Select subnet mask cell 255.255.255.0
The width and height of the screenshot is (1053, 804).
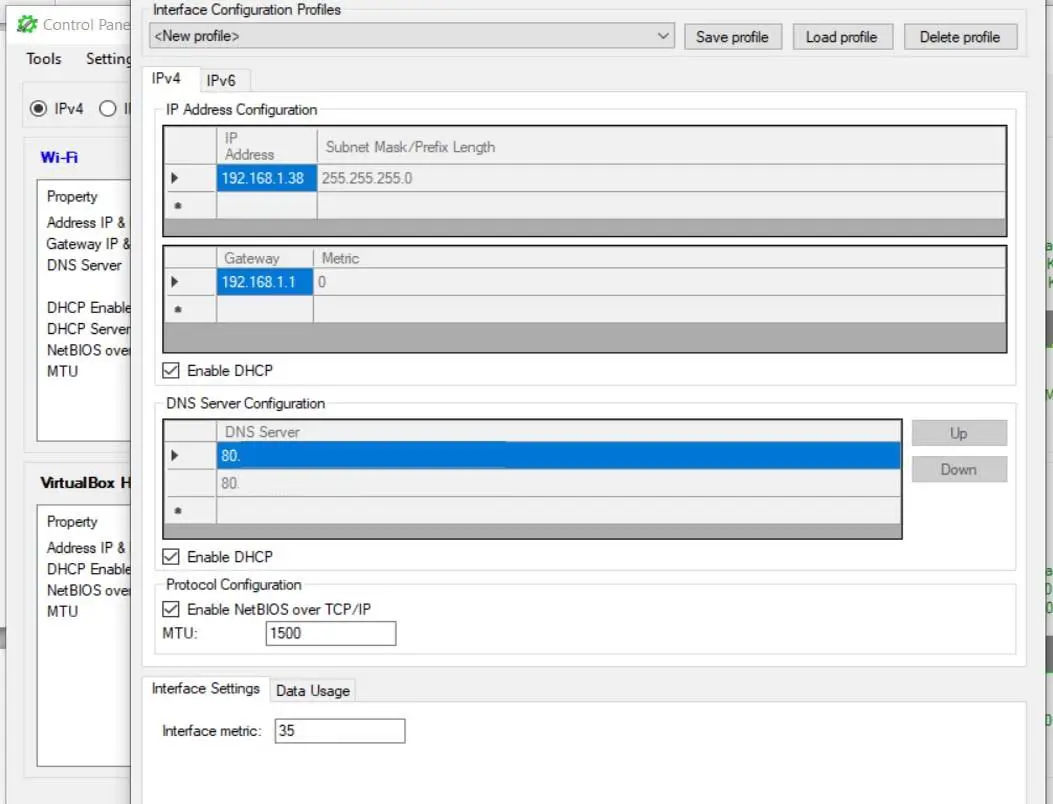661,178
